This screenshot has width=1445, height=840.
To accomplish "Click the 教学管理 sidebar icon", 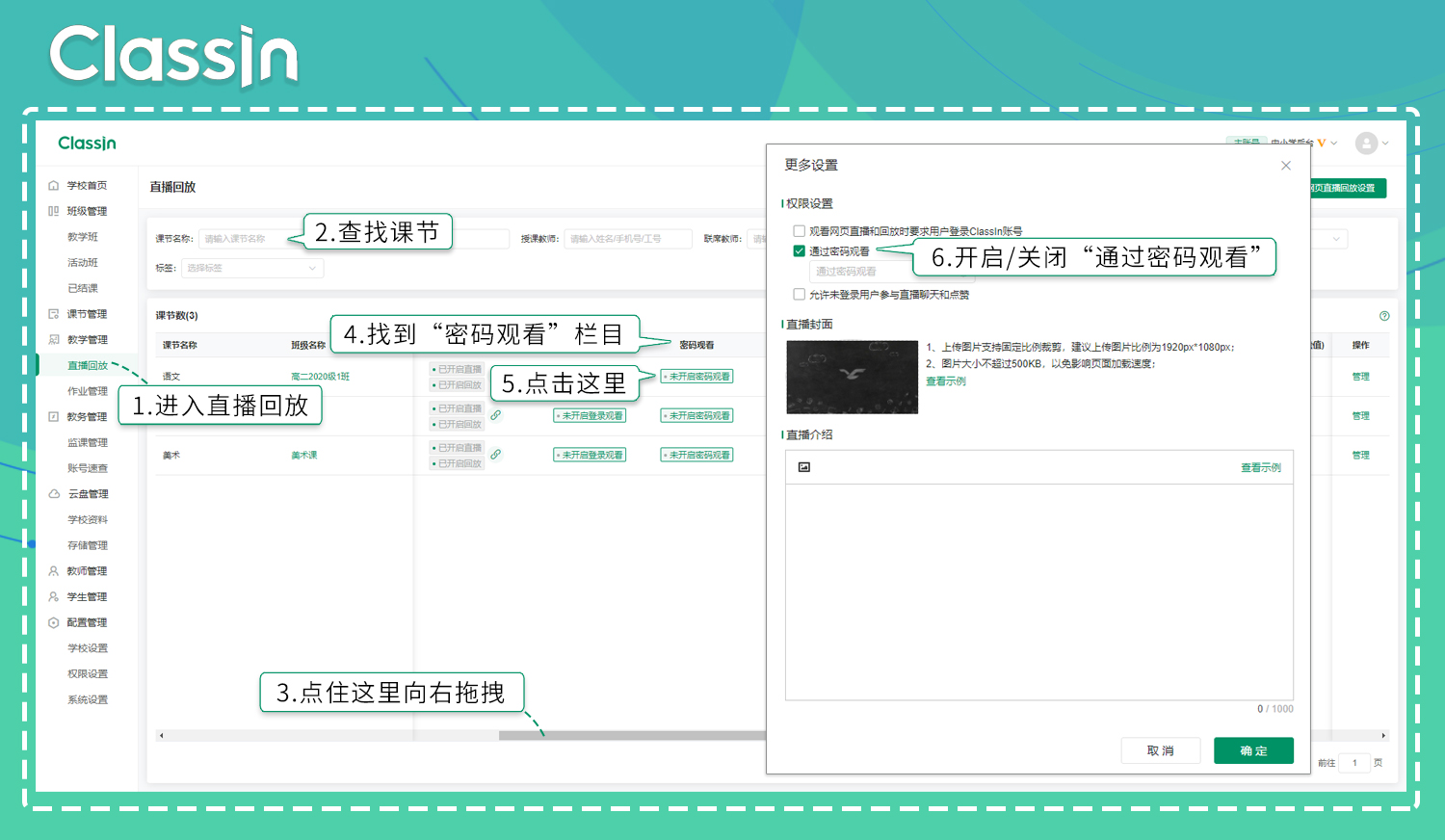I will [54, 339].
